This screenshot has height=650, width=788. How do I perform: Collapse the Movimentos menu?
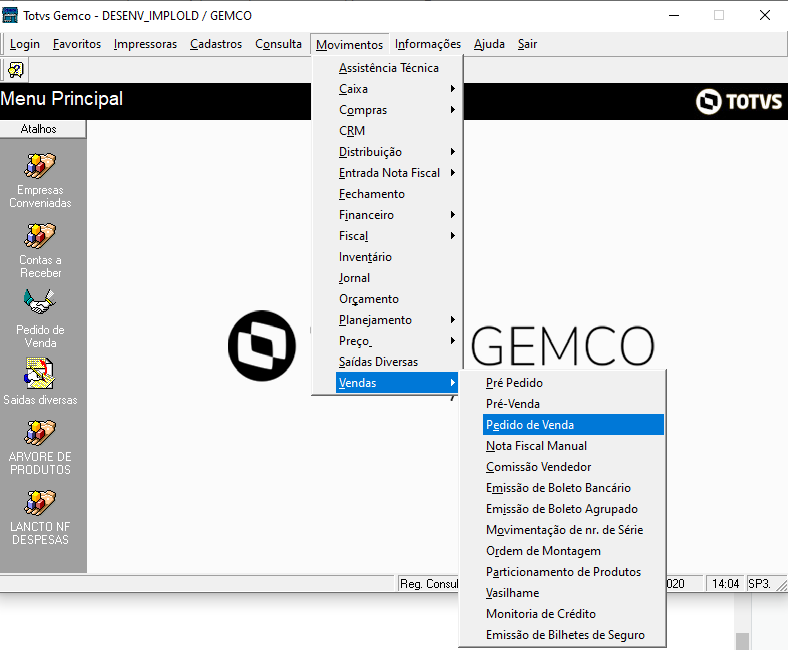point(349,45)
